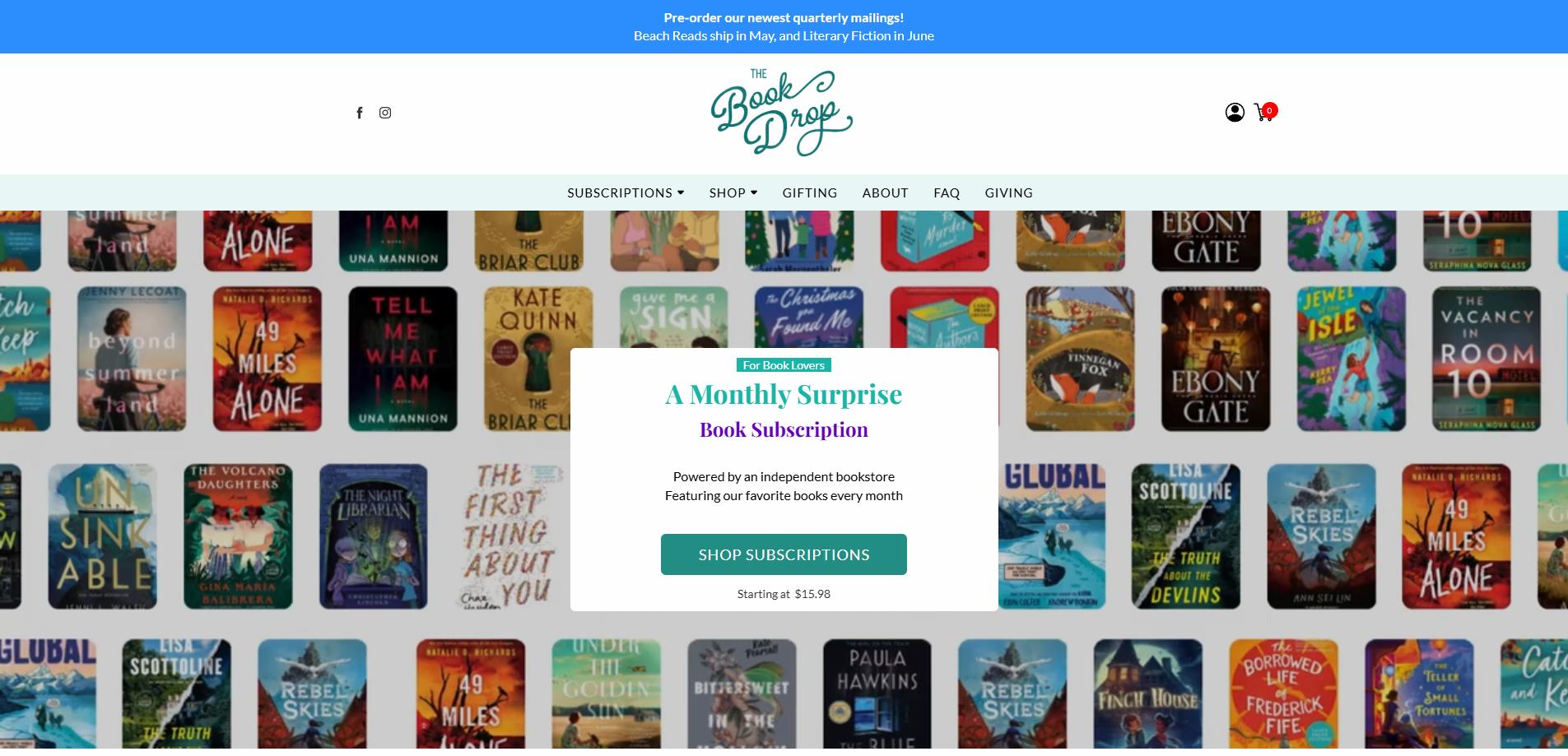This screenshot has width=1568, height=756.
Task: Click the Unsinkable book cover
Action: (x=103, y=536)
